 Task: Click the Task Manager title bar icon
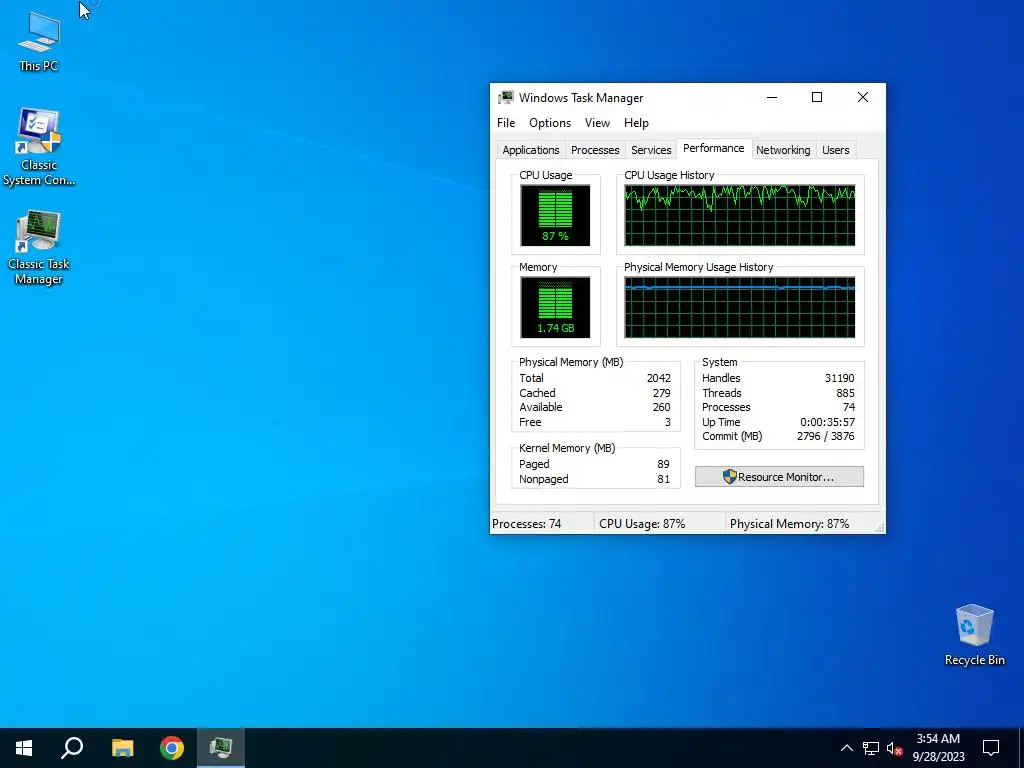(505, 98)
